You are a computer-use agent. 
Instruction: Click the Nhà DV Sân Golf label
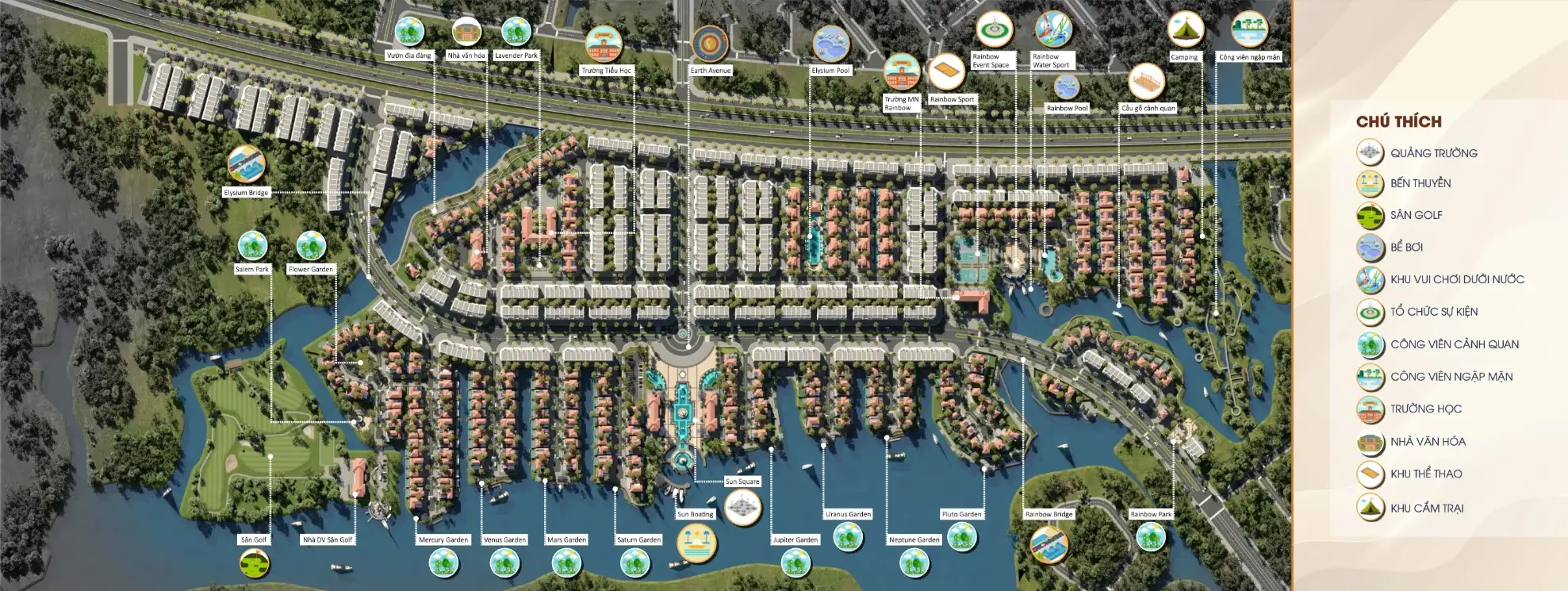327,539
